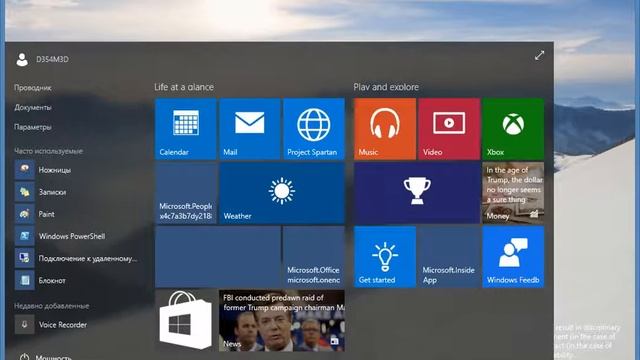Screen dimensions: 640x360
Task: Open the Windows Feedback tile
Action: [513, 257]
